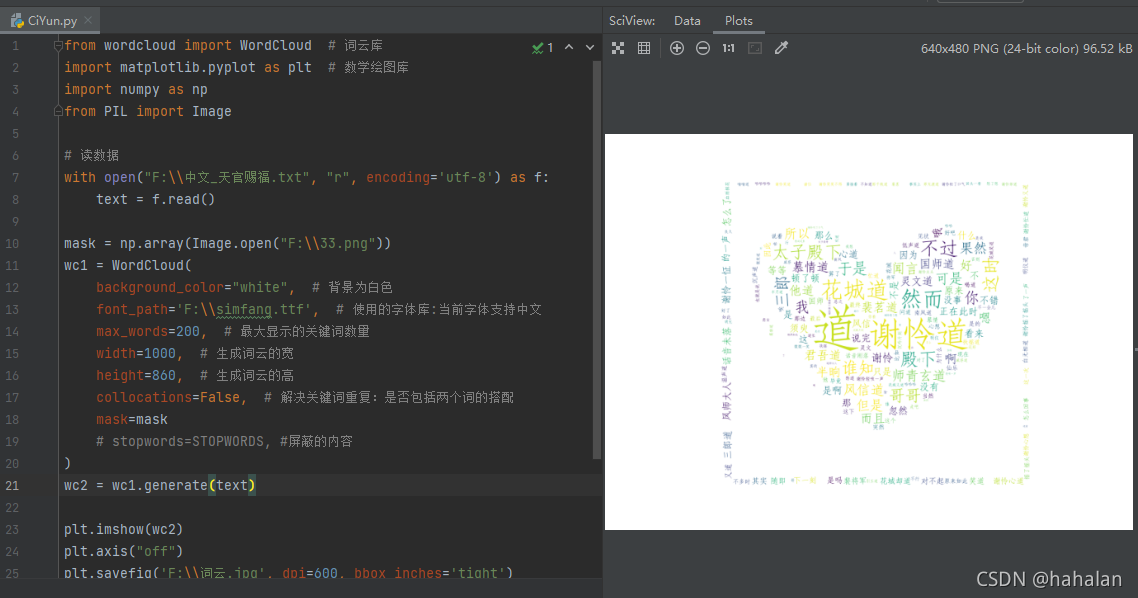Viewport: 1138px width, 598px height.
Task: Zoom out on the word cloud plot
Action: pos(702,47)
